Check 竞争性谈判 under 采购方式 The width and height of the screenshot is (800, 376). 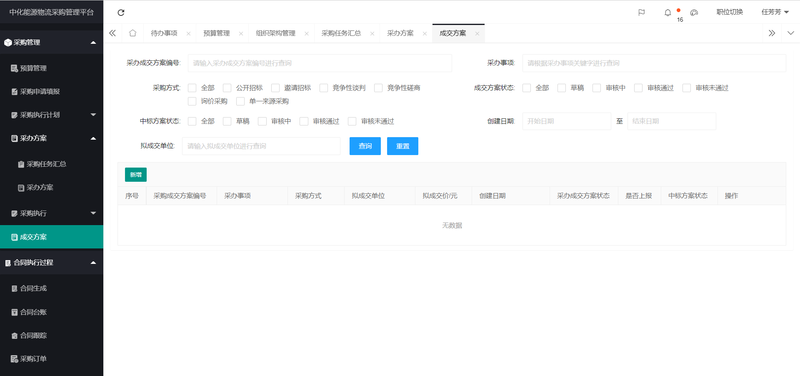coord(323,88)
